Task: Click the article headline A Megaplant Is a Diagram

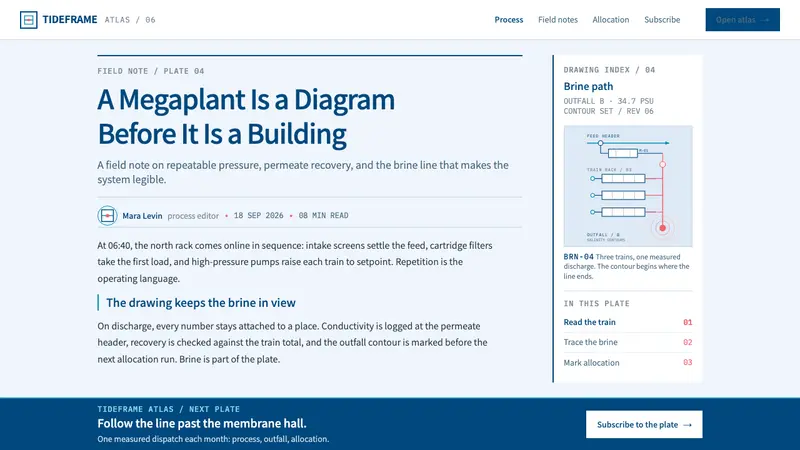Action: 246,116
